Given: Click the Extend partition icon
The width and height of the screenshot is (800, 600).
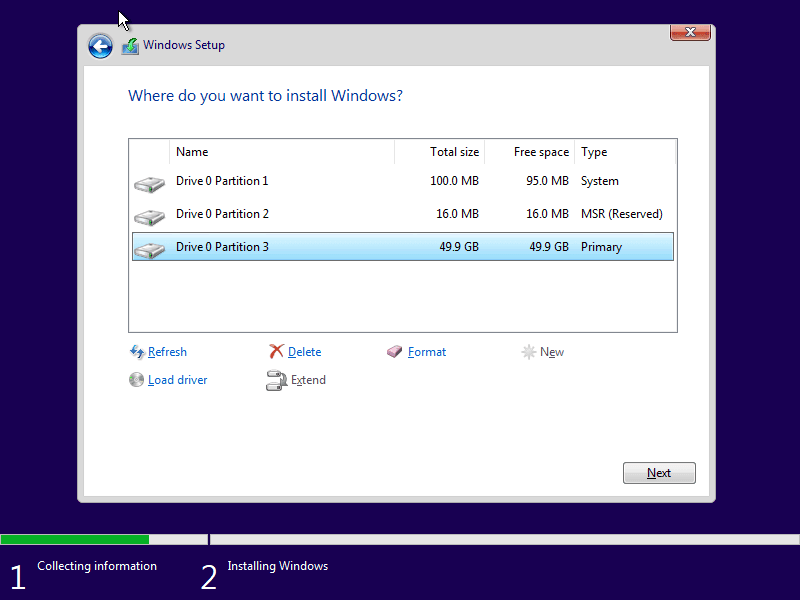Looking at the screenshot, I should tap(277, 380).
